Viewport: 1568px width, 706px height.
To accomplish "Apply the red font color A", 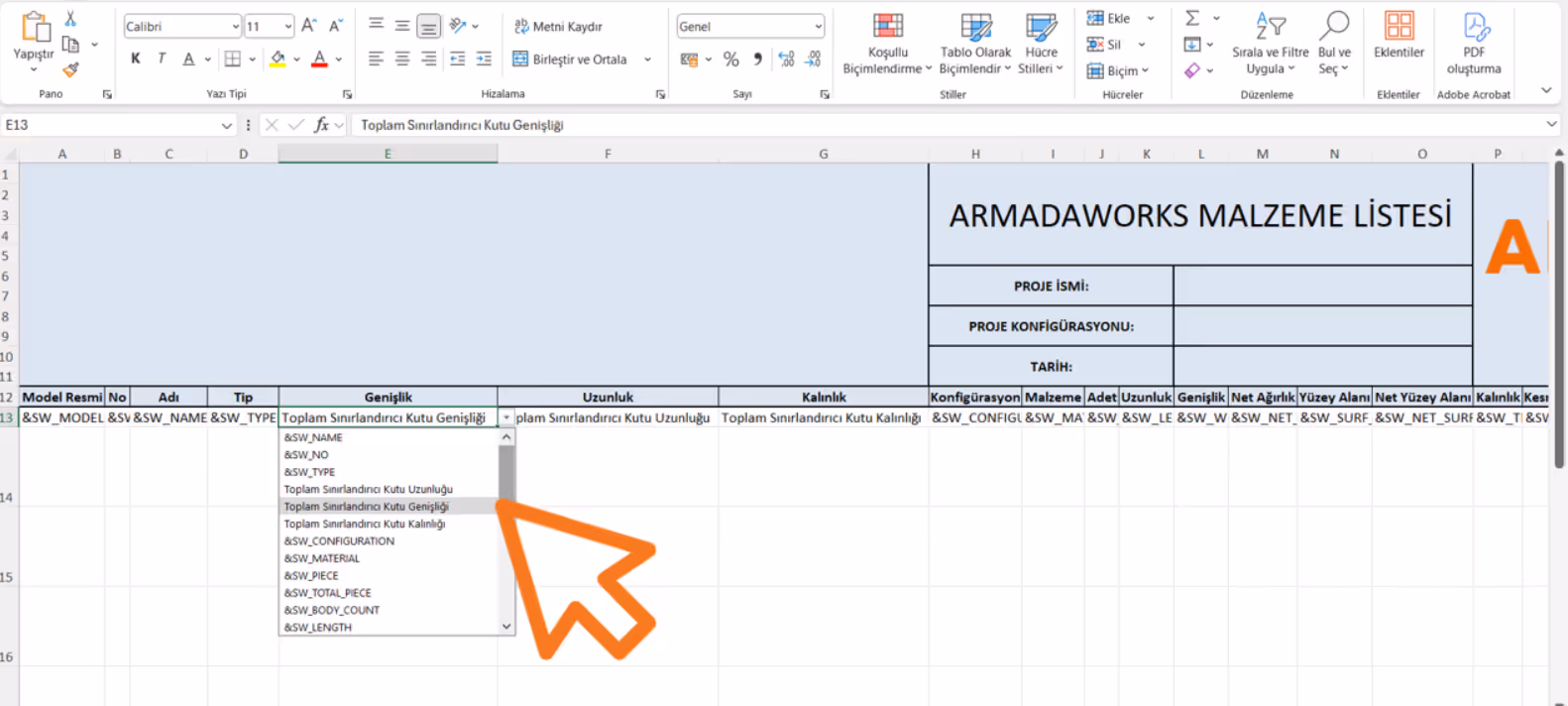I will coord(319,59).
